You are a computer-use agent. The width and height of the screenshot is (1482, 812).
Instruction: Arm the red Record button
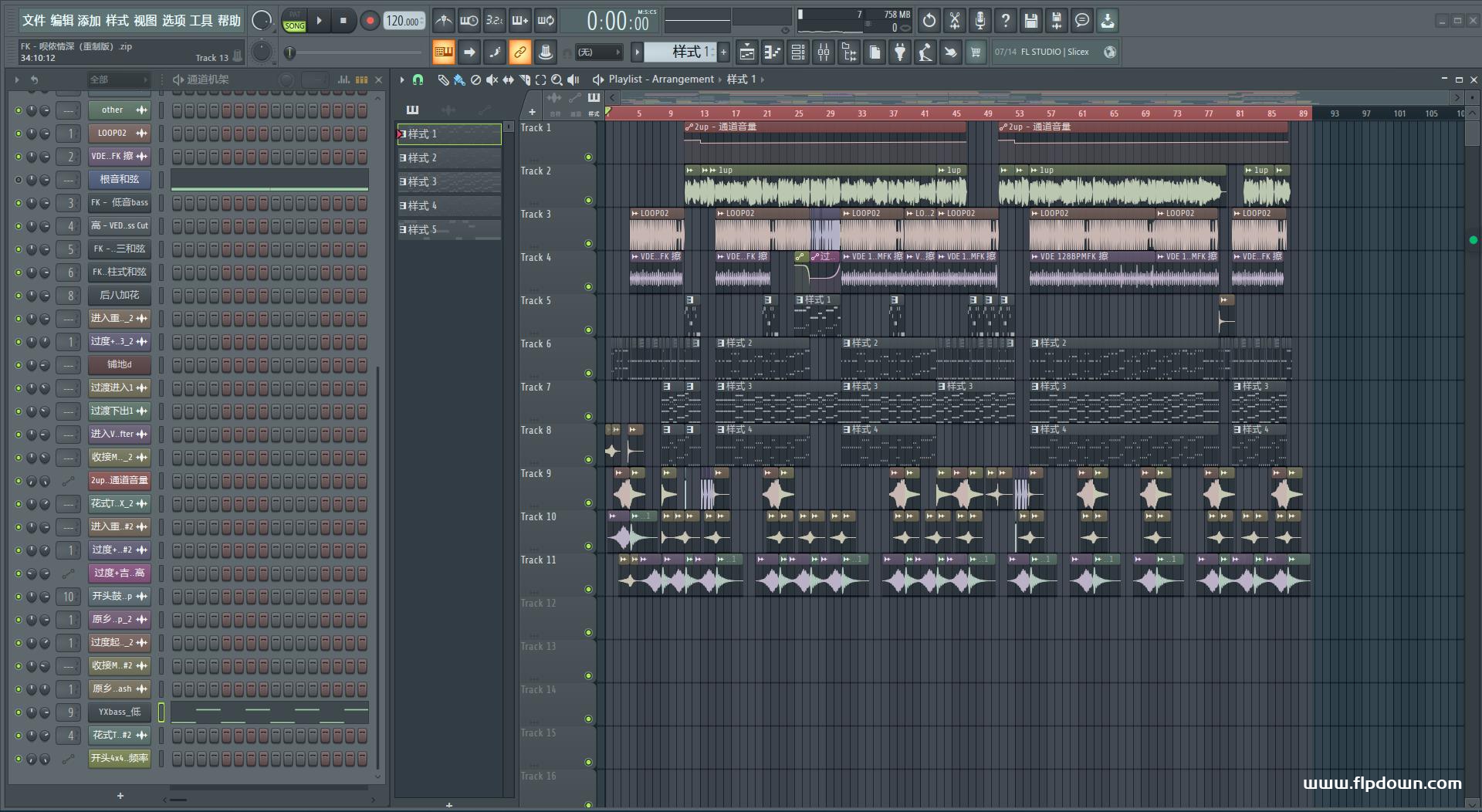coord(370,21)
